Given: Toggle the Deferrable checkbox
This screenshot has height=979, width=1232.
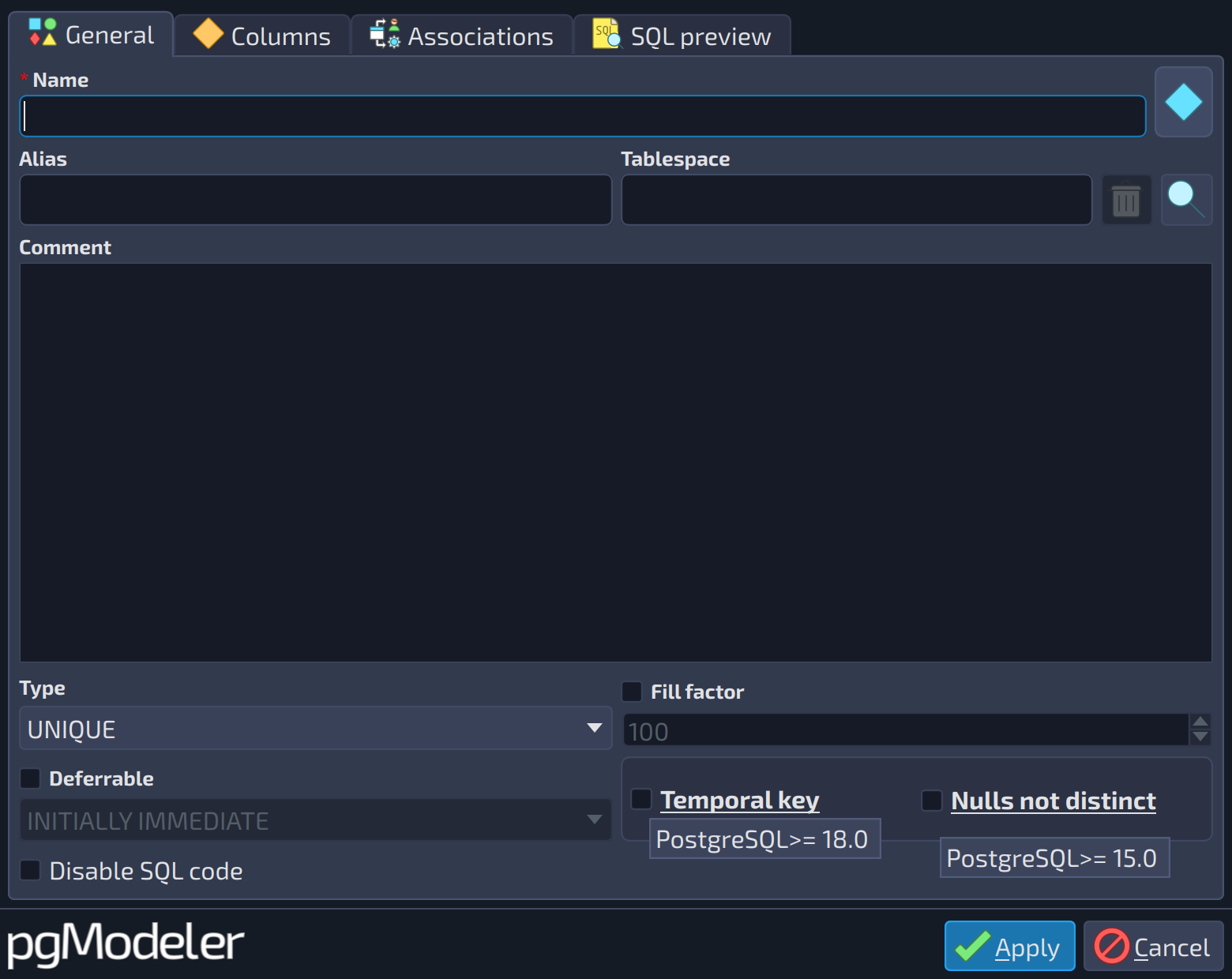Looking at the screenshot, I should point(30,778).
